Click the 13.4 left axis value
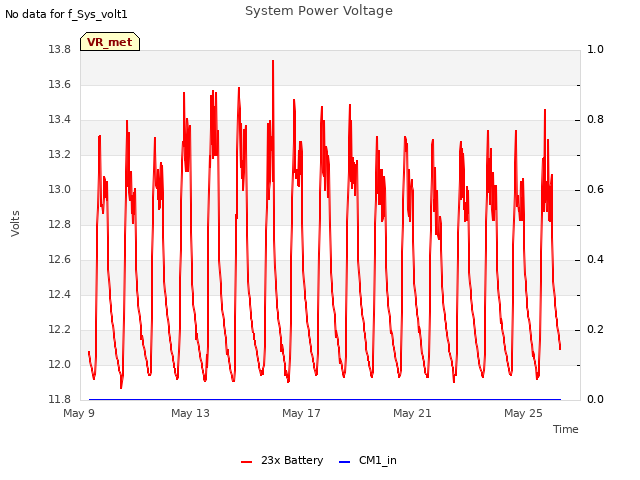Screen dimensions: 640x480 60,120
